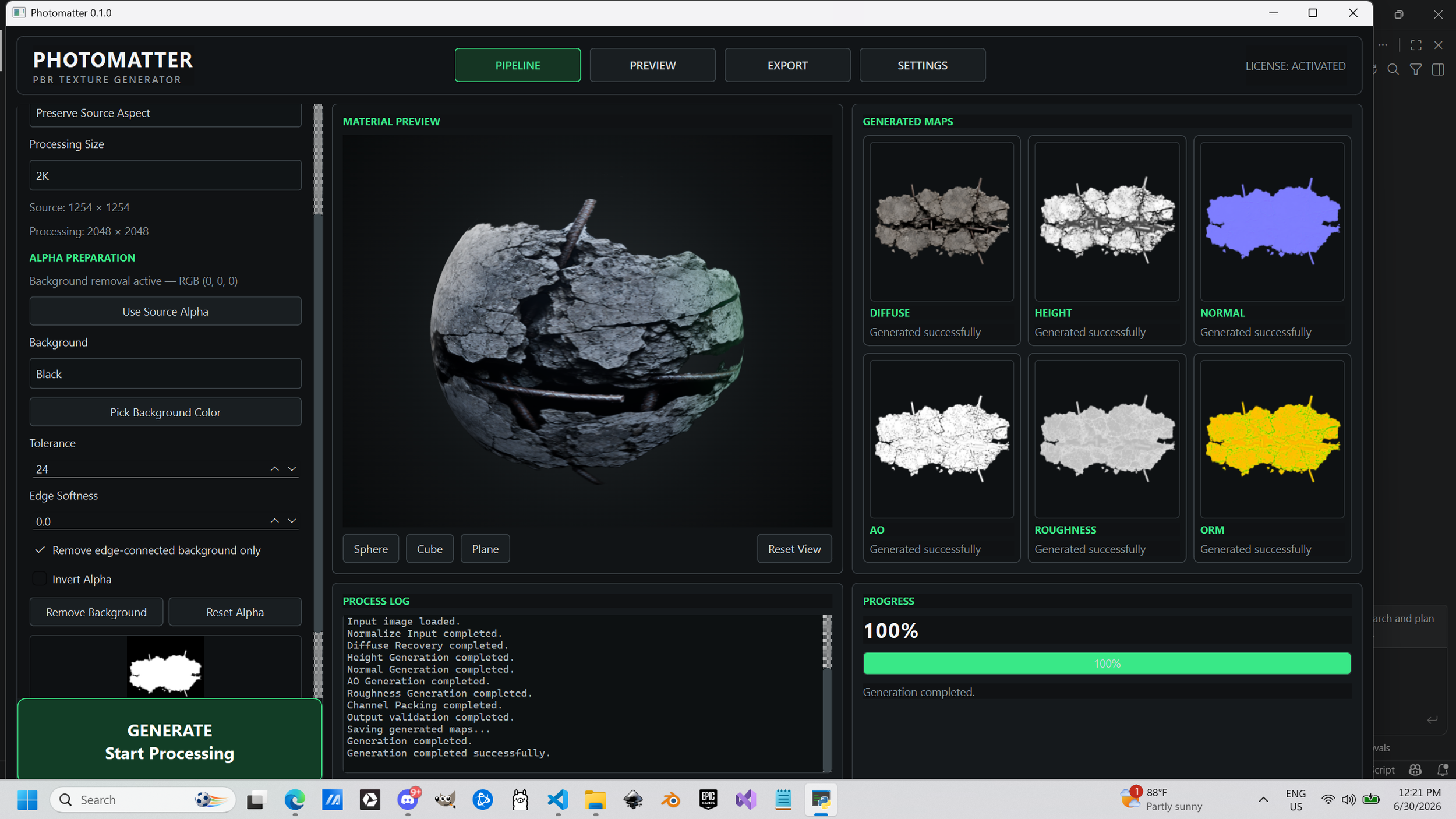
Task: Open the Preserve Source Aspect dropdown
Action: click(165, 114)
